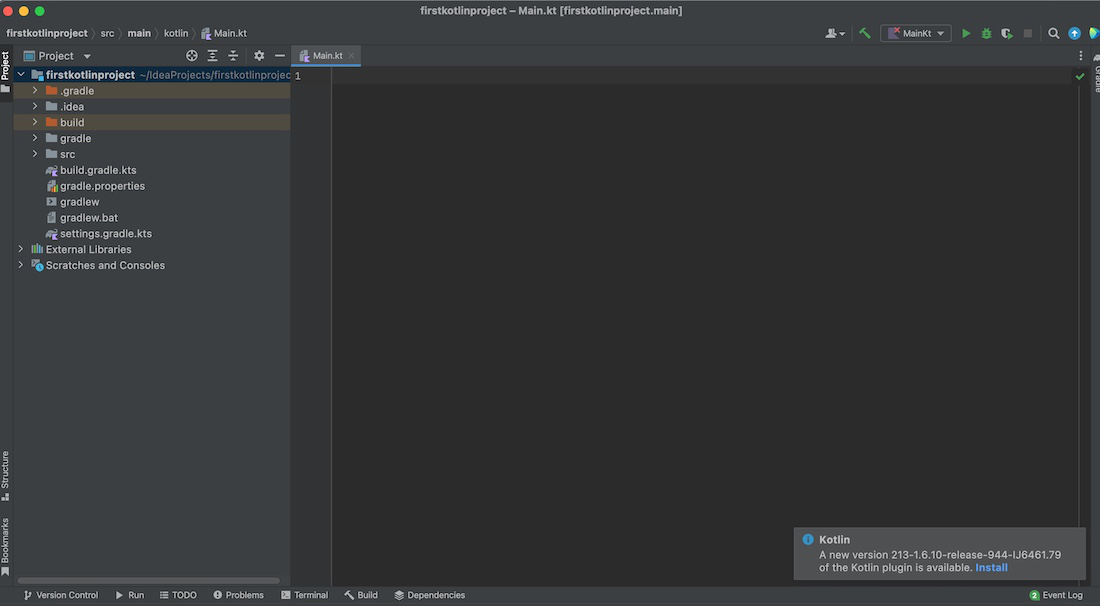Image resolution: width=1100 pixels, height=606 pixels.
Task: Select the Main.kt editor tab
Action: coord(326,55)
